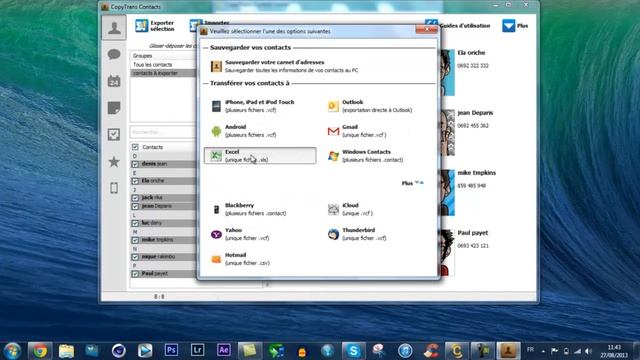Open Skype from the taskbar

point(353,351)
